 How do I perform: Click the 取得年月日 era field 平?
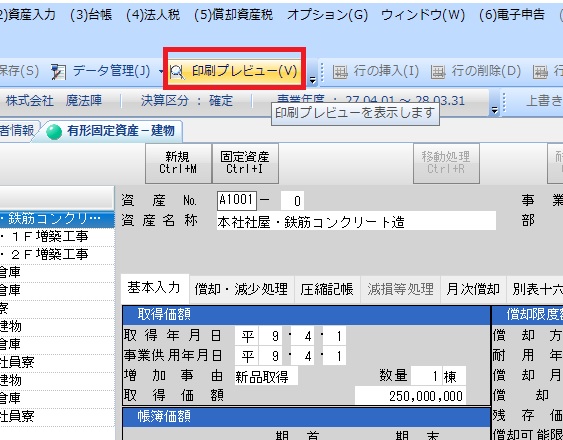pyautogui.click(x=247, y=336)
